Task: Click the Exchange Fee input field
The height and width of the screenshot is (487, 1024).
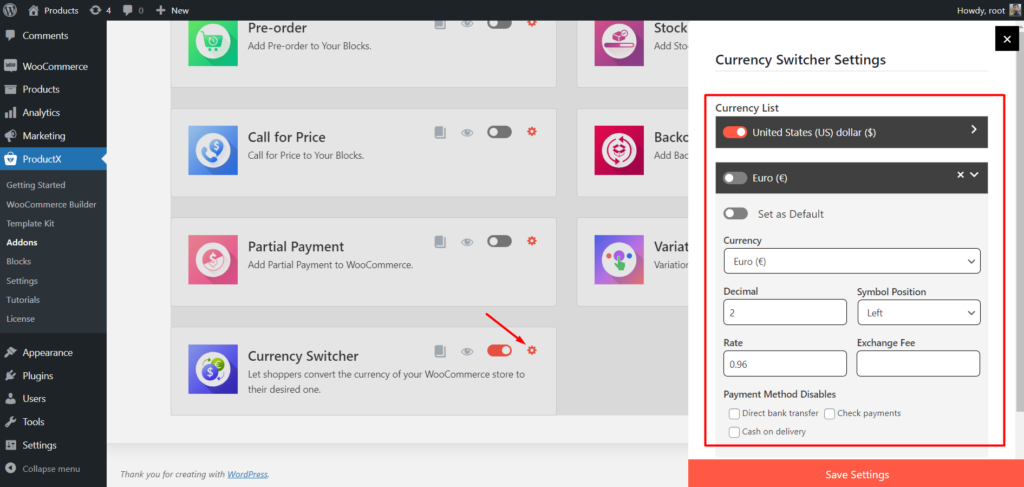Action: [x=918, y=364]
